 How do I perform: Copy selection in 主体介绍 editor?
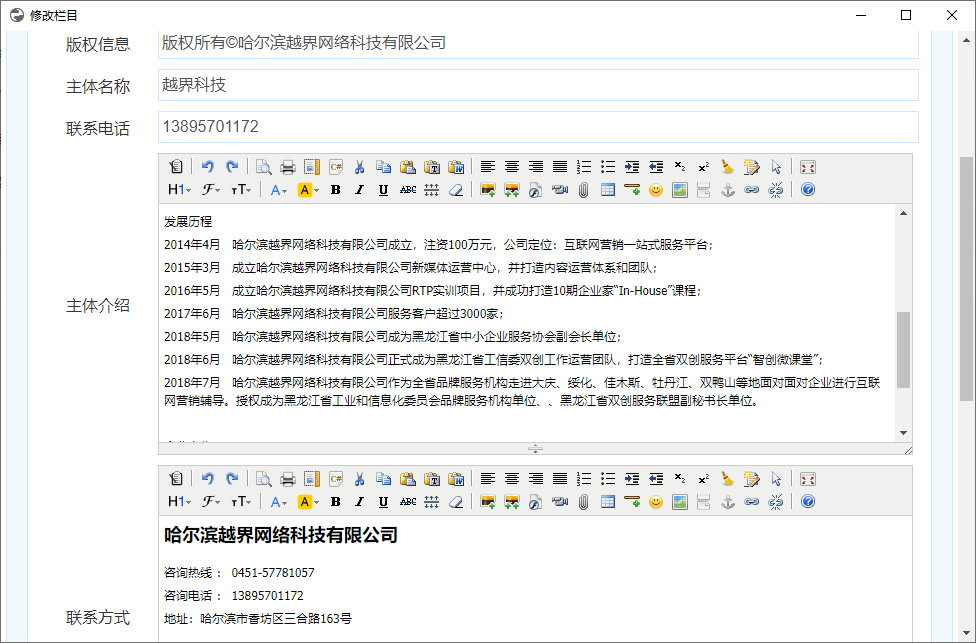click(384, 167)
